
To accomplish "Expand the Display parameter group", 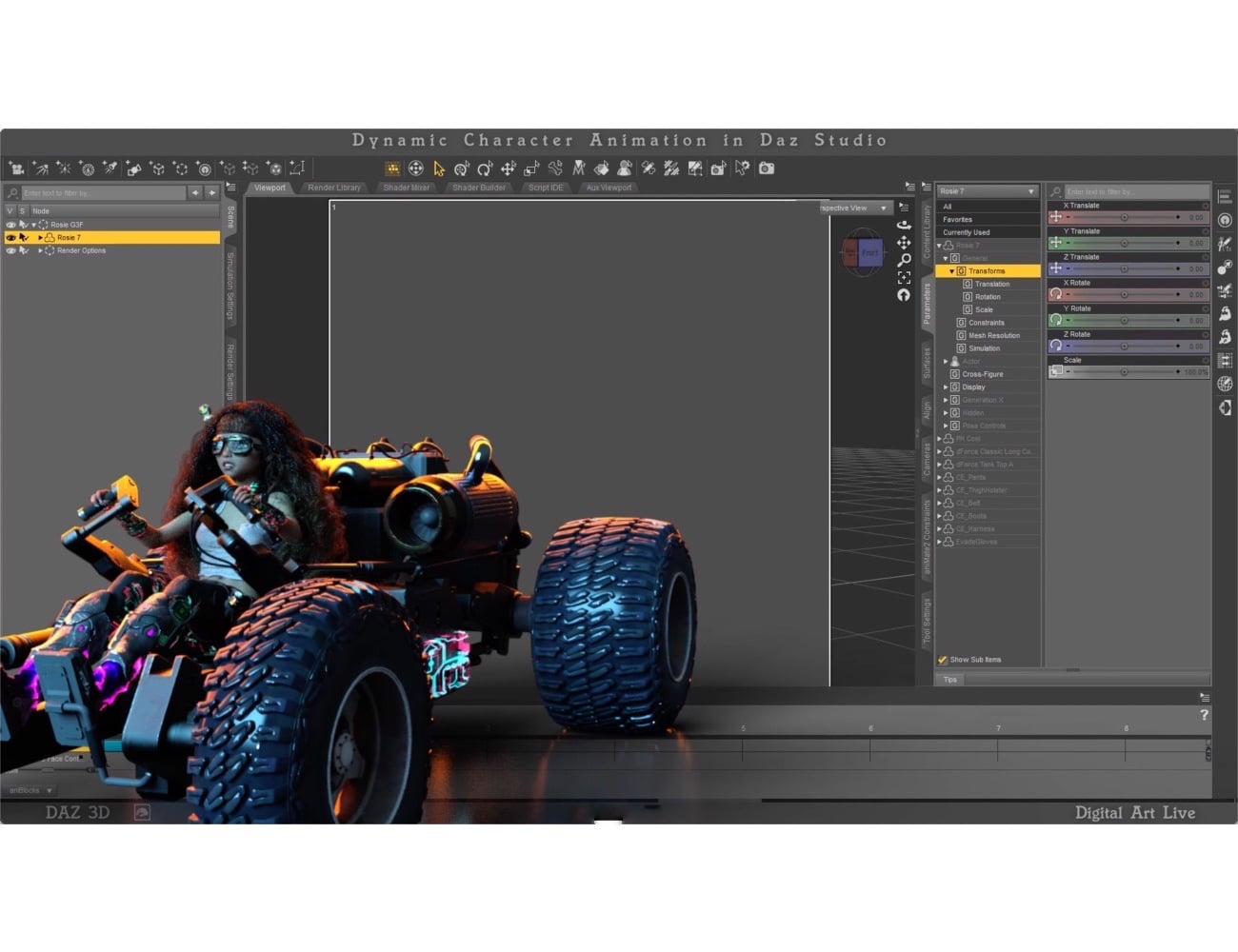I will [x=945, y=387].
